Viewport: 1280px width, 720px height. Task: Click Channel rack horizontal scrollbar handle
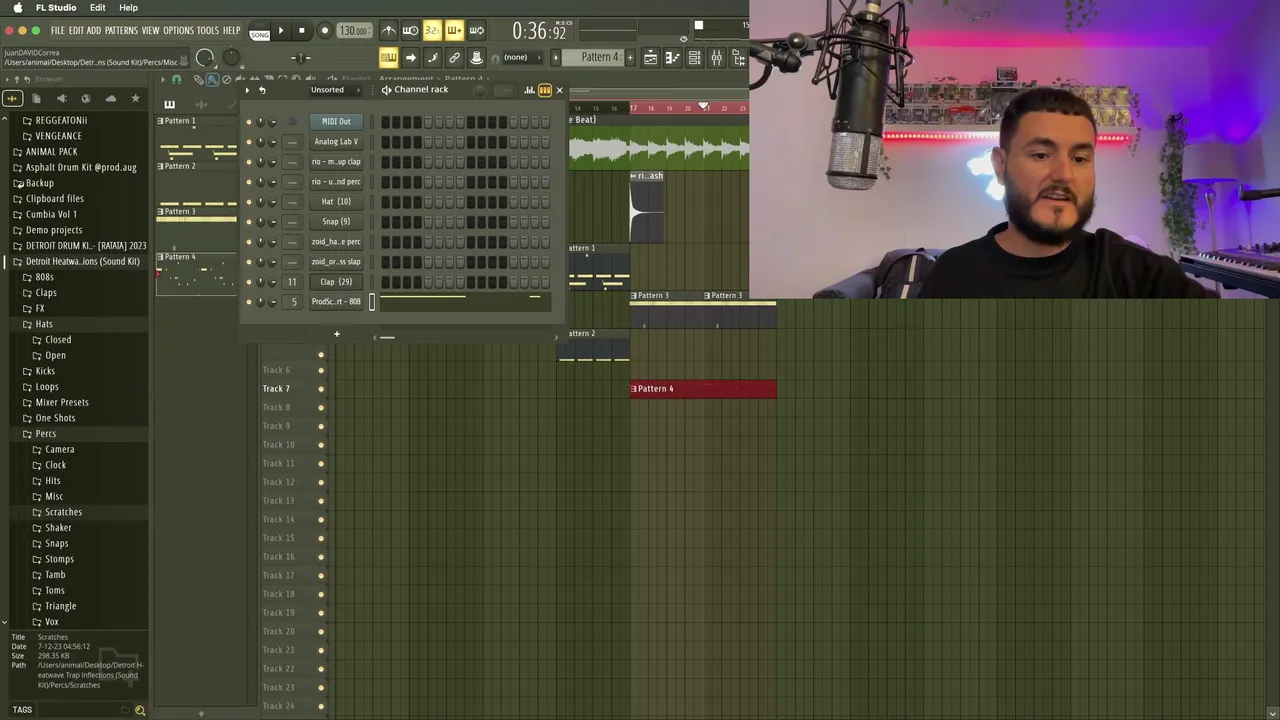tap(387, 337)
